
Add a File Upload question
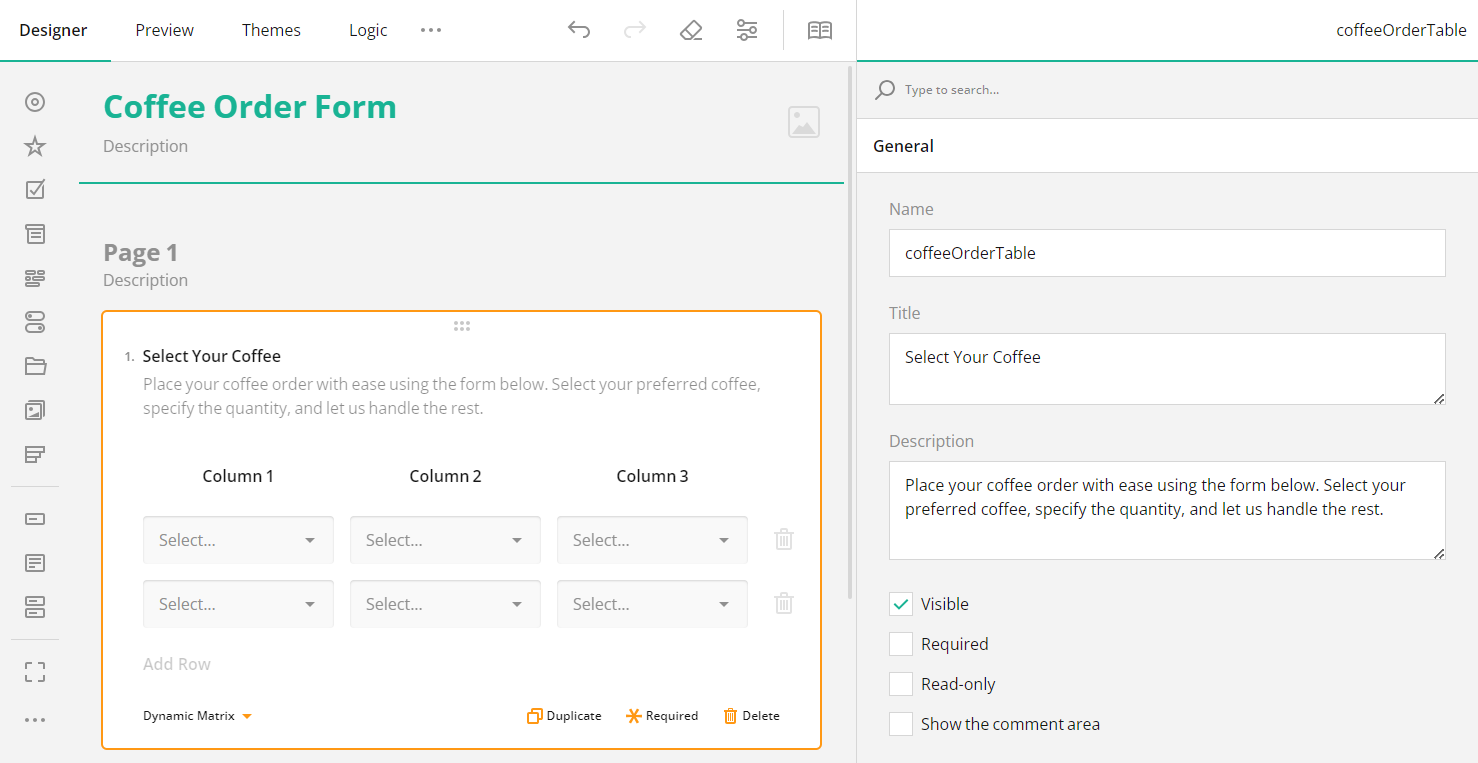click(34, 365)
